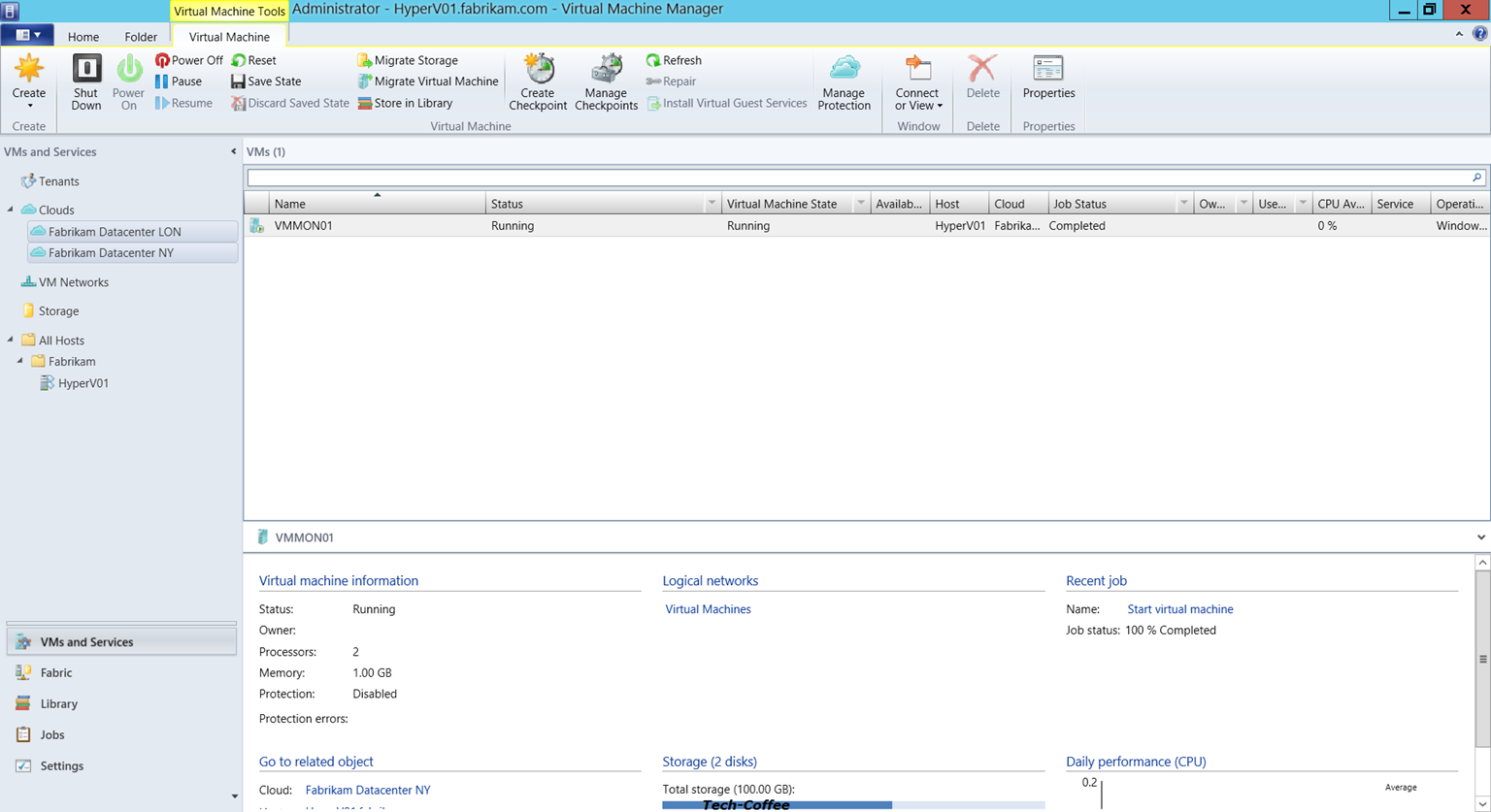Open the application menu button
The image size is (1491, 812).
tap(27, 36)
